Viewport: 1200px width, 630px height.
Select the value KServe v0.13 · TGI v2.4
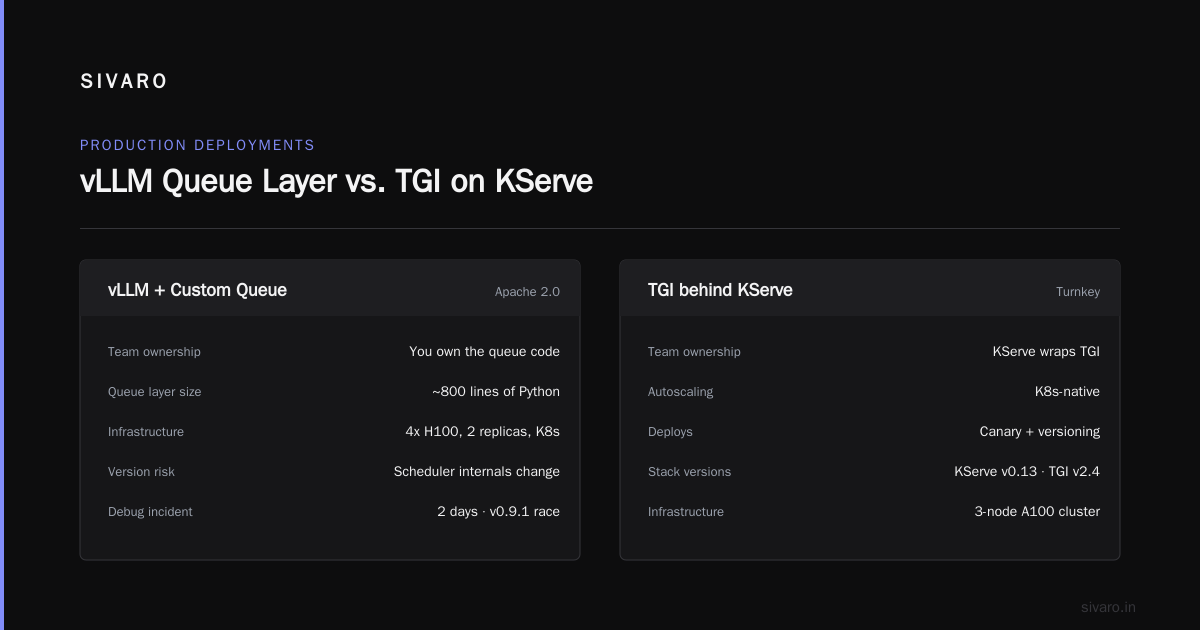[x=1027, y=472]
